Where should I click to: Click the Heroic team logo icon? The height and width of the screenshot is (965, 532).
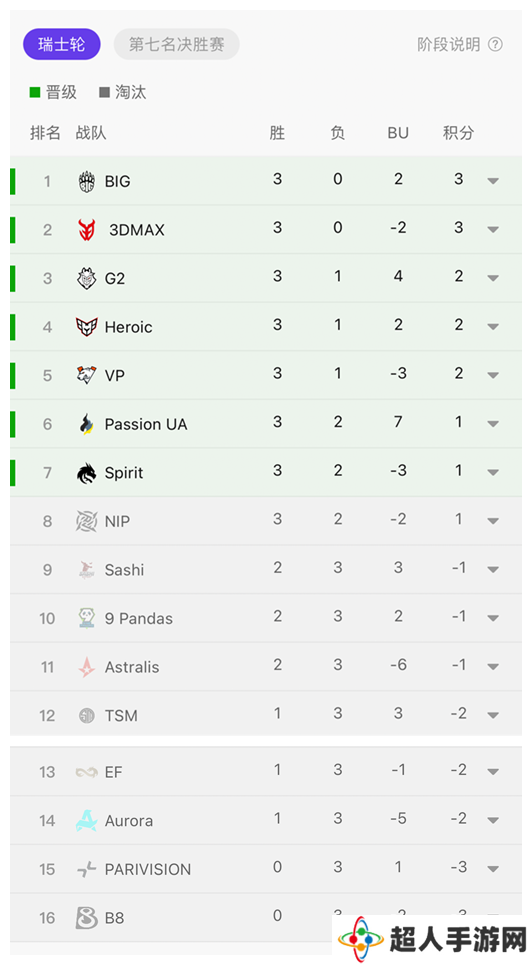point(87,327)
